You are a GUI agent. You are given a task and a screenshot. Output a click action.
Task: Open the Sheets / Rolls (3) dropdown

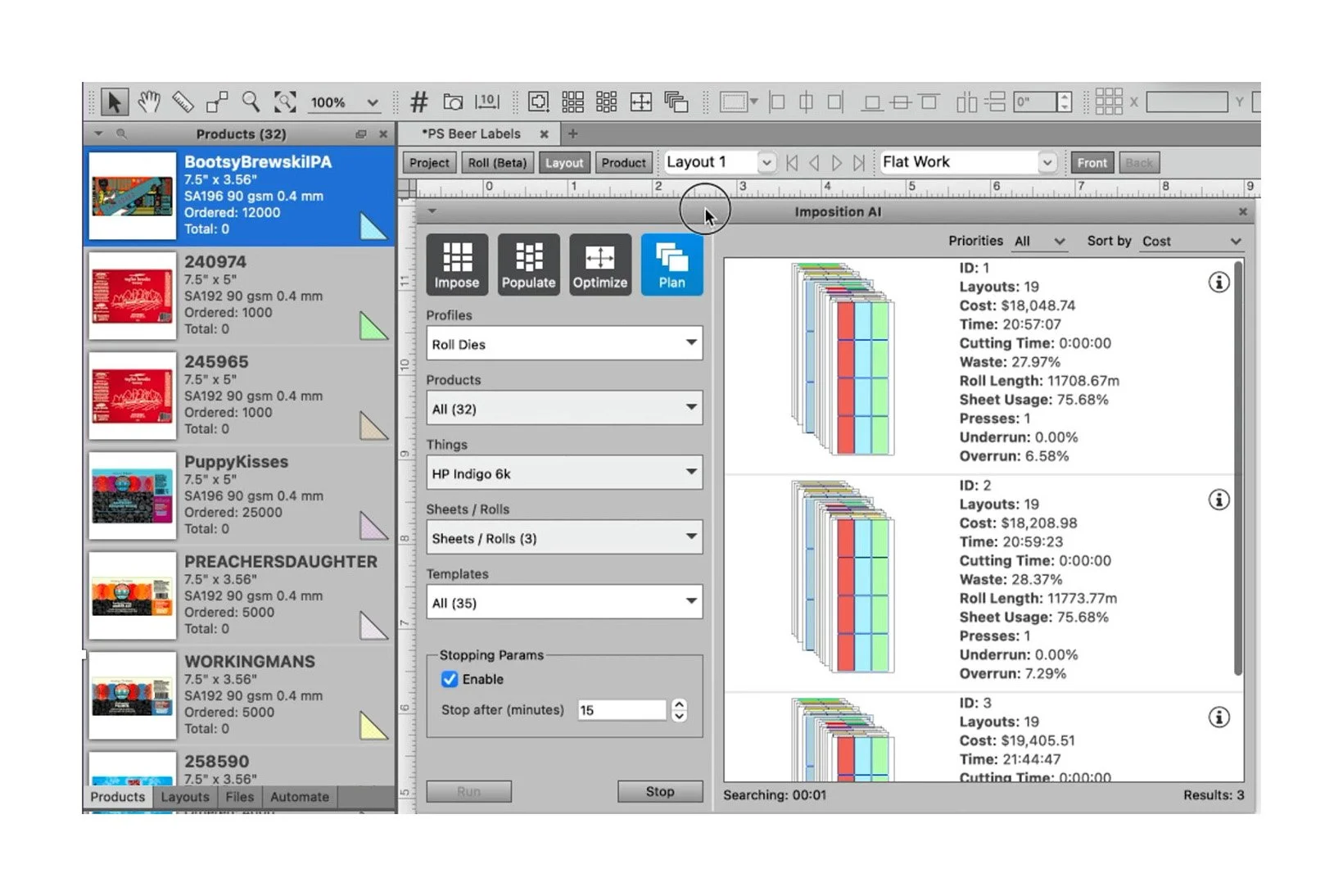[564, 537]
